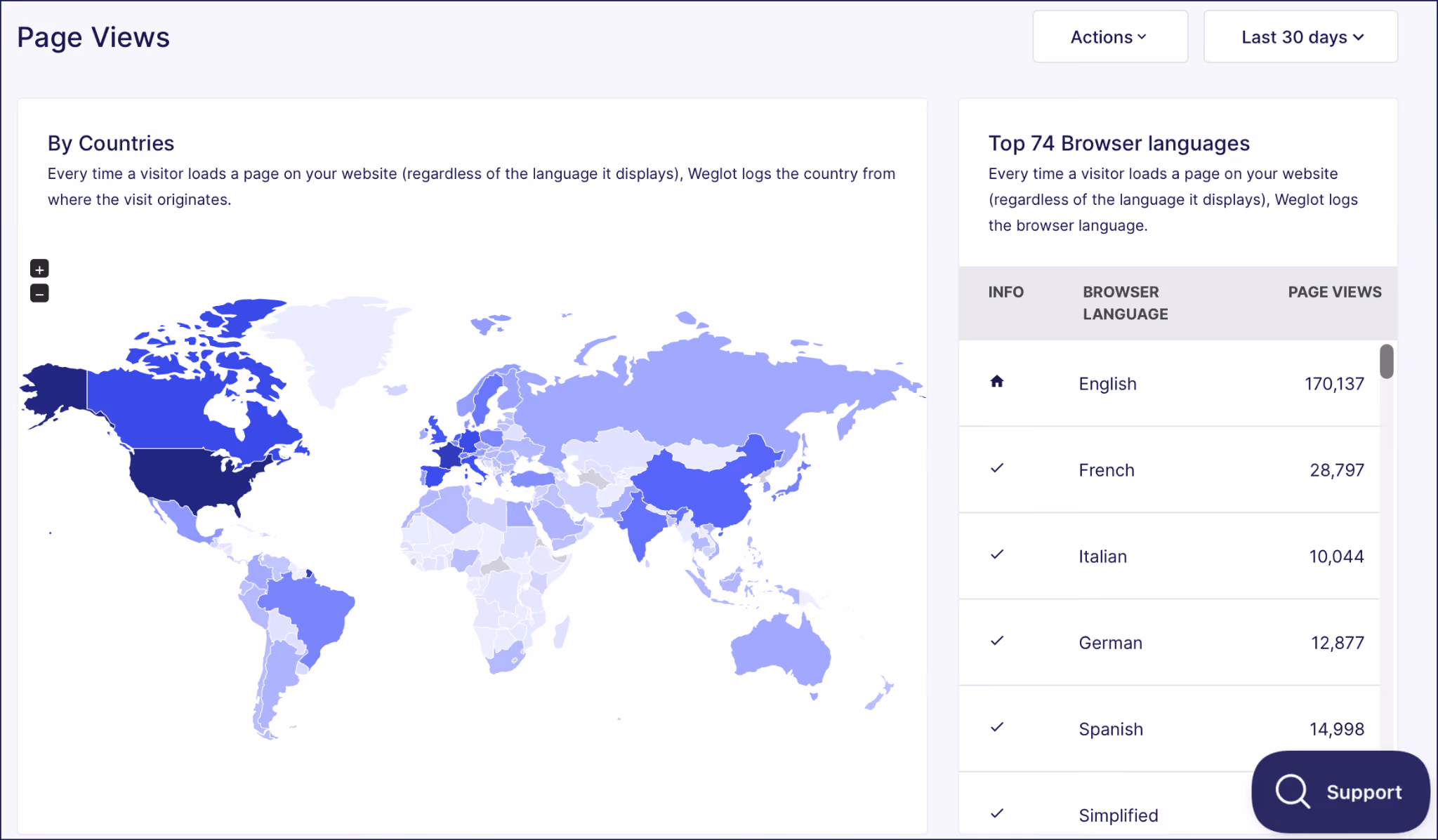The height and width of the screenshot is (840, 1438).
Task: Click the checkmark icon in Simplified row
Action: click(997, 813)
